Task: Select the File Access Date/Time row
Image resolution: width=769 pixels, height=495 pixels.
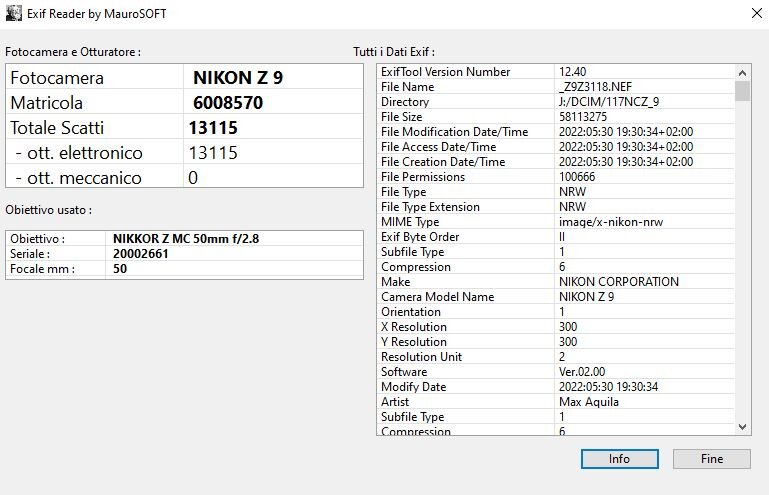Action: coord(556,147)
